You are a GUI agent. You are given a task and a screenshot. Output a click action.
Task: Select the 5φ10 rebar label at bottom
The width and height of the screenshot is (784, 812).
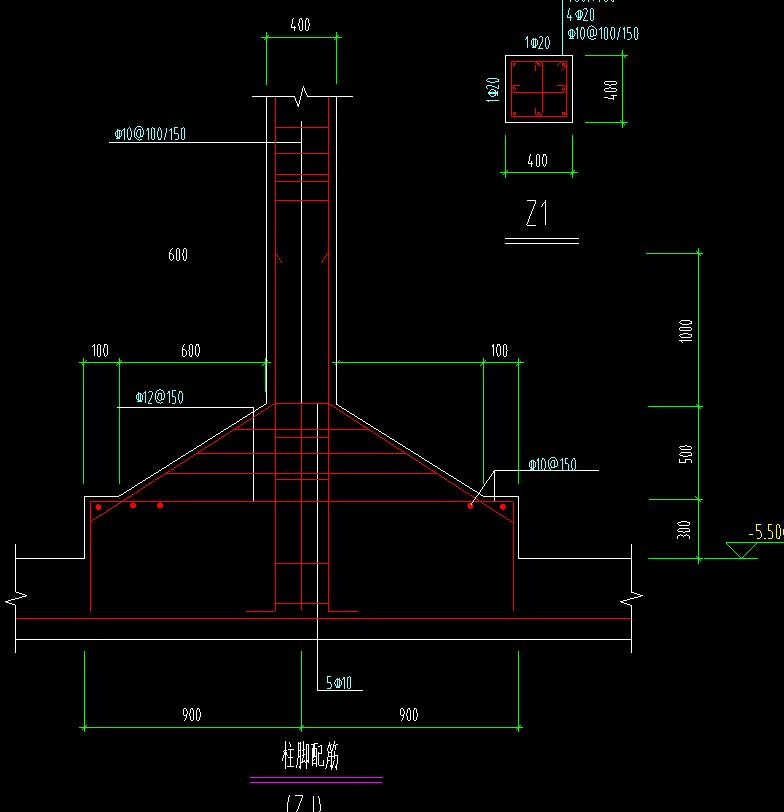point(338,683)
